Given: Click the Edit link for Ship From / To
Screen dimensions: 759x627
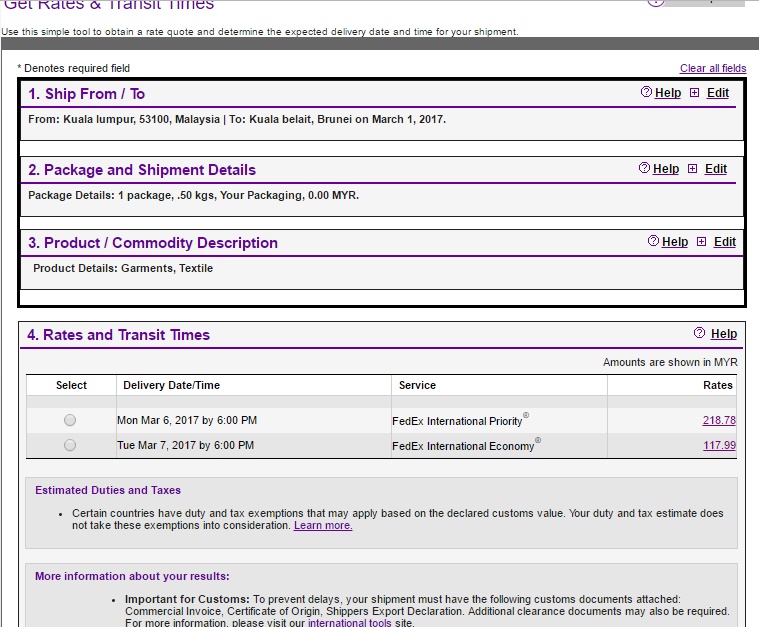Looking at the screenshot, I should point(718,93).
